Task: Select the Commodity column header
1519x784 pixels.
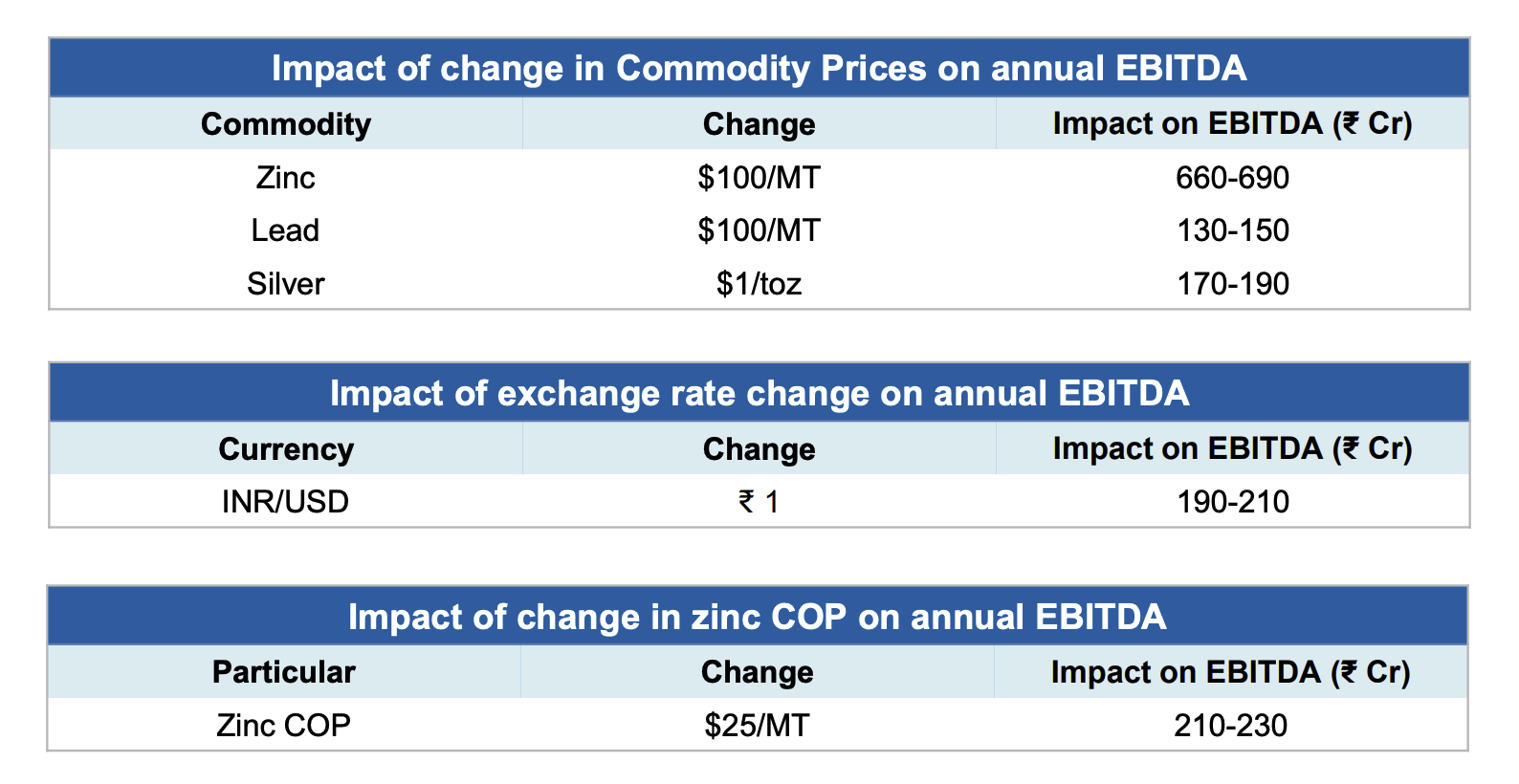Action: tap(285, 124)
